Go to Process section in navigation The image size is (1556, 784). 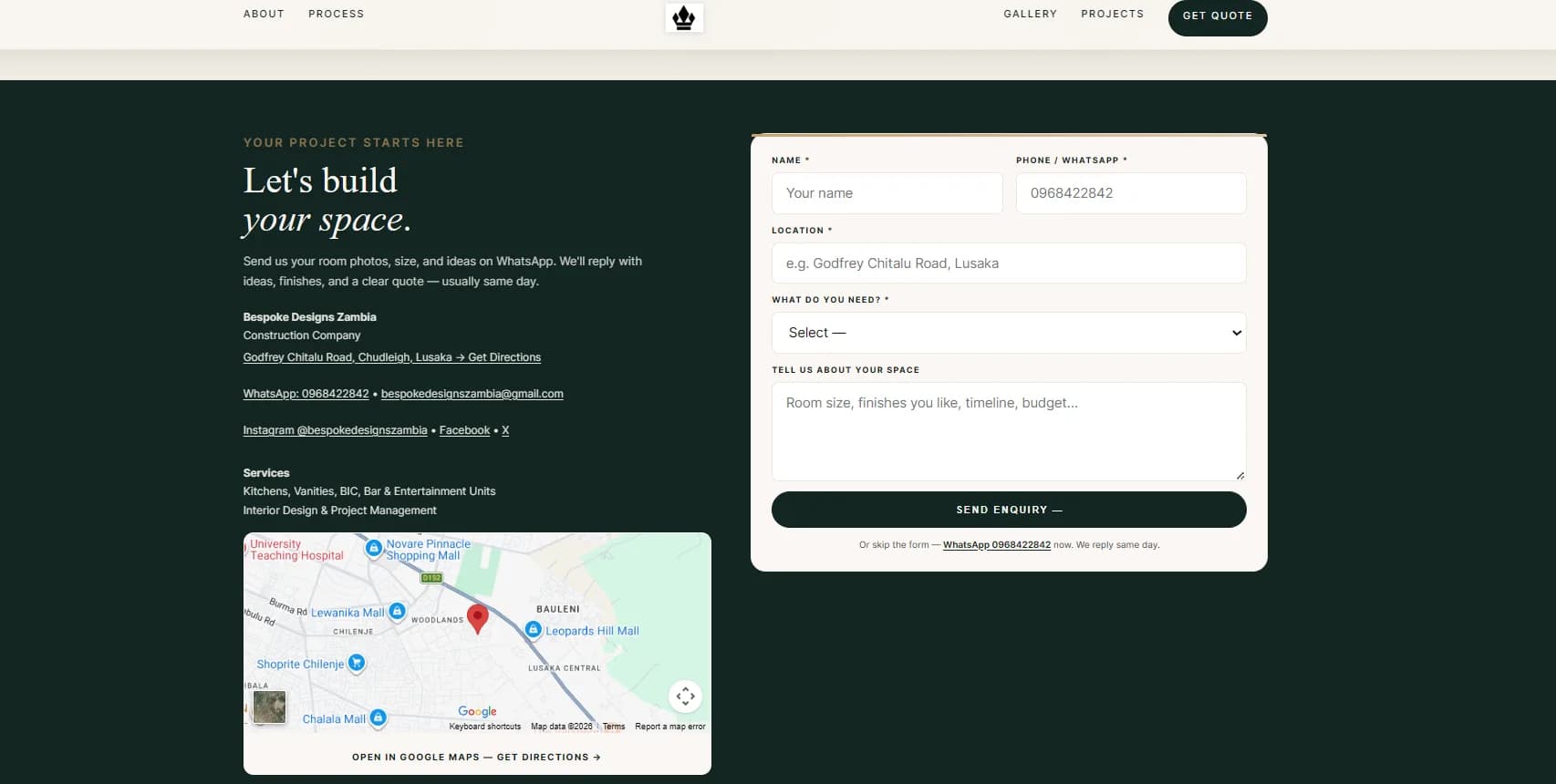336,14
